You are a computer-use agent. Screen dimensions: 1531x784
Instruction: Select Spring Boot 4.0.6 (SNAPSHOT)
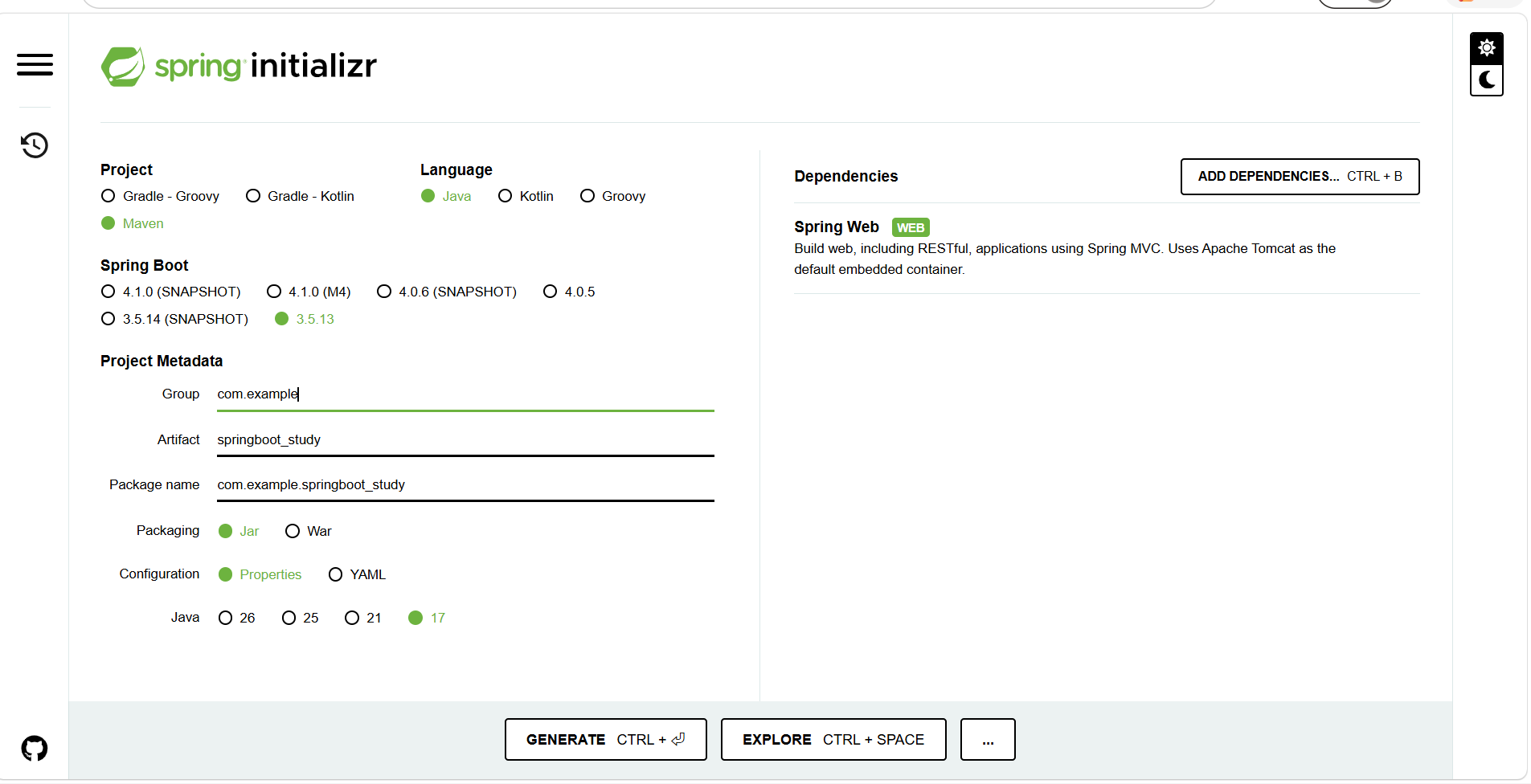pyautogui.click(x=447, y=292)
